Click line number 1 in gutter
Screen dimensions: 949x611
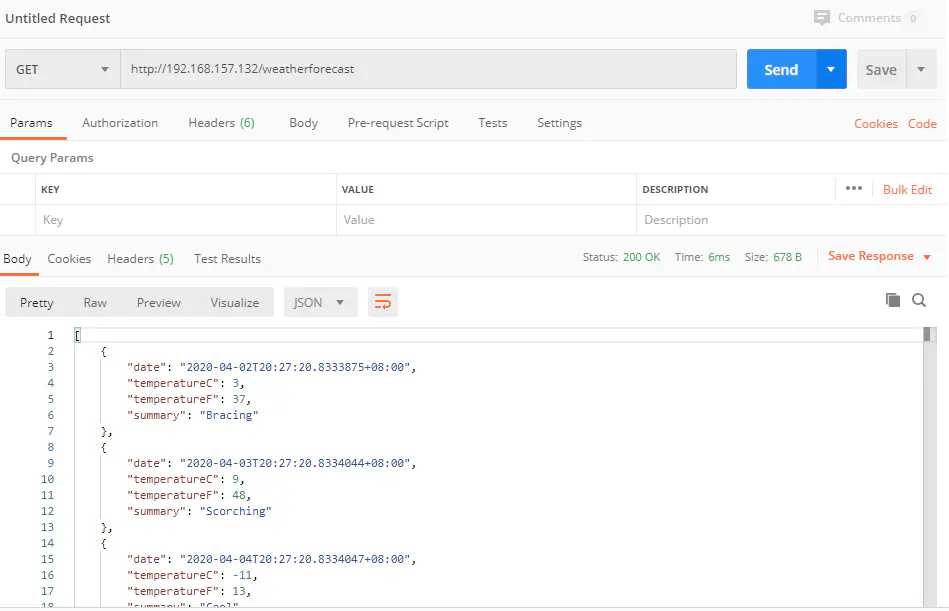coord(50,335)
